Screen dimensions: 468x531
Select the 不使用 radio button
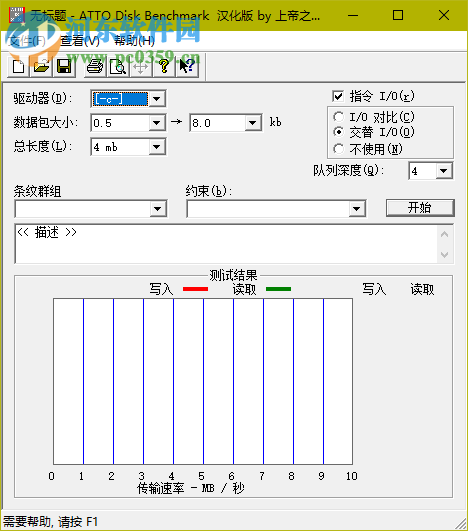338,149
